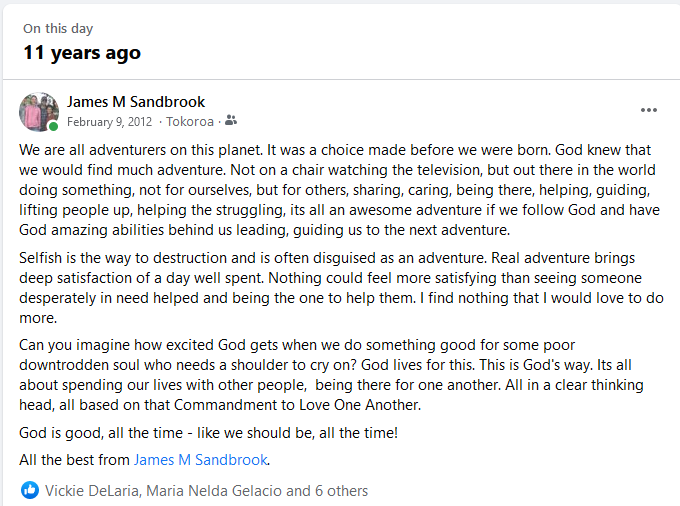
Task: Click the February 9, 2012 post date
Action: 109,122
